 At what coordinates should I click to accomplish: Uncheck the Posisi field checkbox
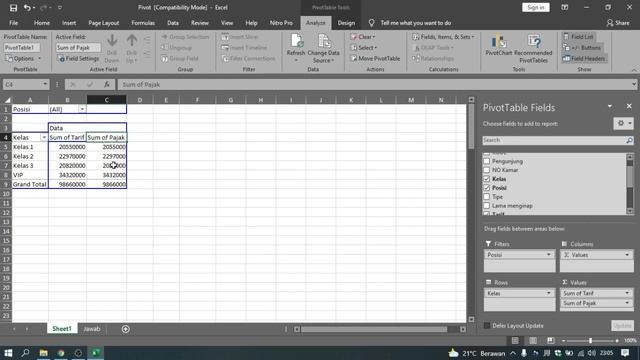click(487, 188)
